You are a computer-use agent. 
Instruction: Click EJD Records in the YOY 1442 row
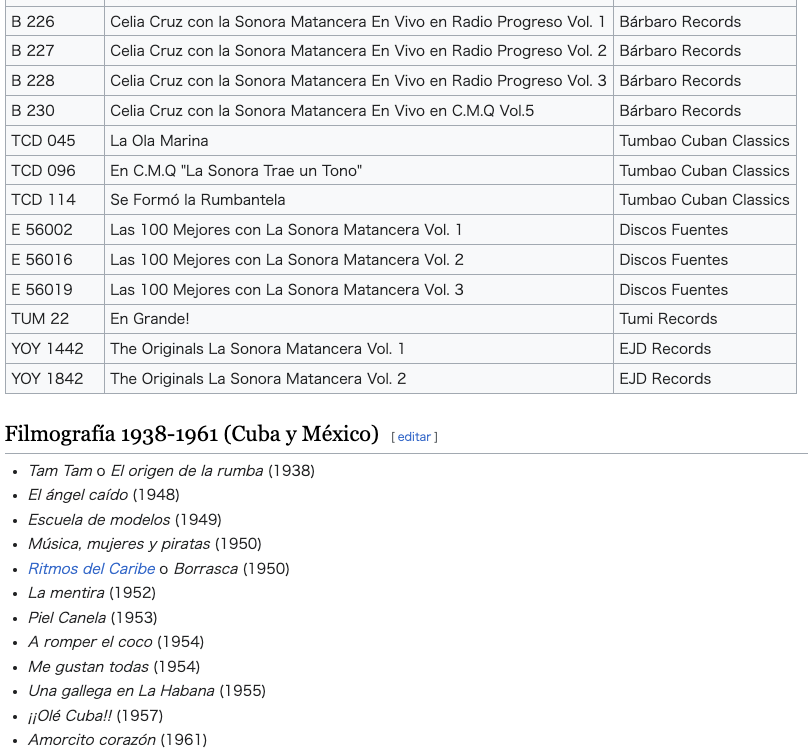(x=665, y=348)
